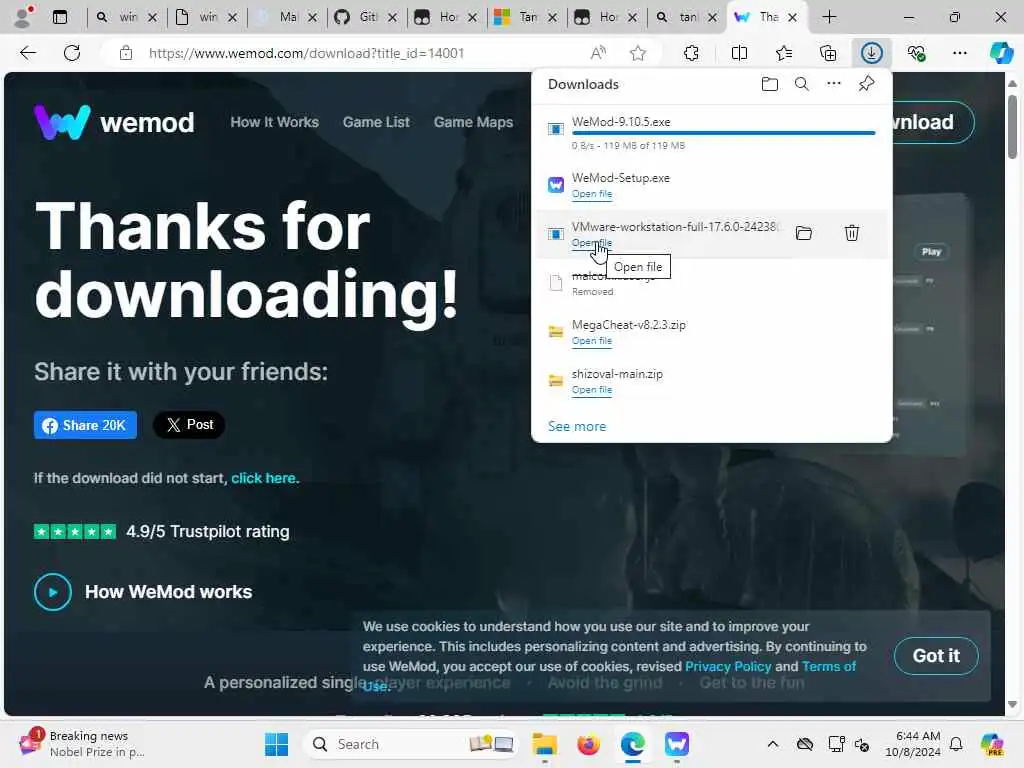The height and width of the screenshot is (768, 1024).
Task: Open the Breaking news widget
Action: point(82,744)
